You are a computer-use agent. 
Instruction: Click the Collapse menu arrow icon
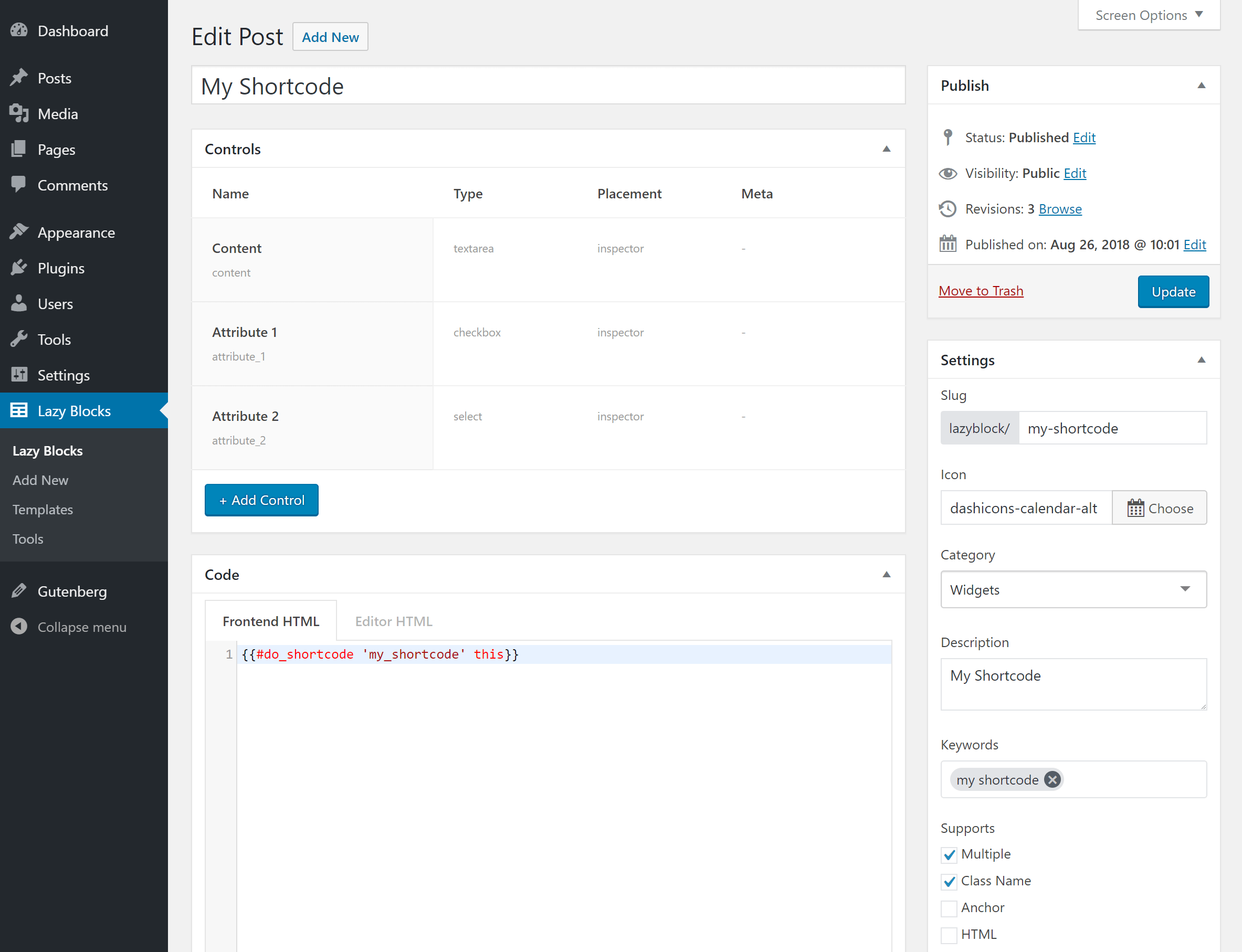(19, 627)
